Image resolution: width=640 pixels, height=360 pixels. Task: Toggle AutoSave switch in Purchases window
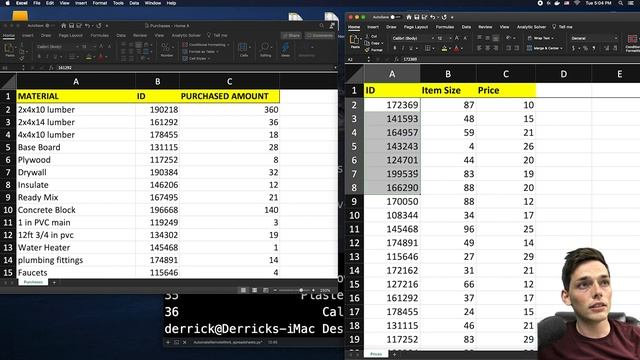49,26
